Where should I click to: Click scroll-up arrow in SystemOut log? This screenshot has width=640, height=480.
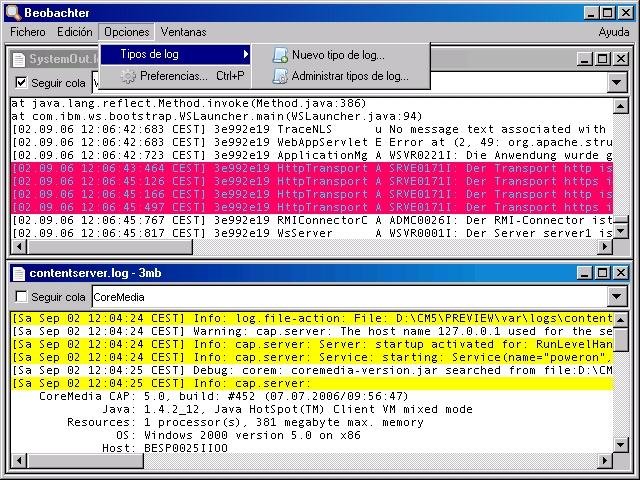[620, 107]
